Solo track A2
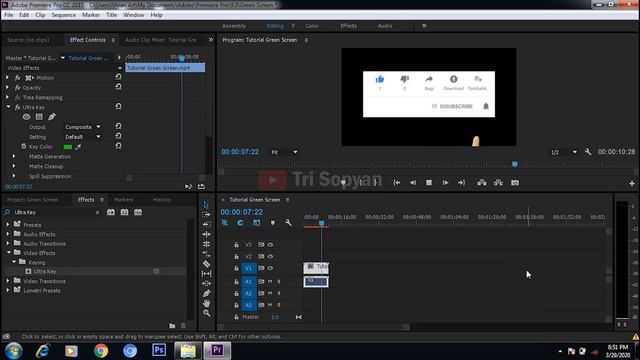Screen dimensions: 640x360 (279, 293)
